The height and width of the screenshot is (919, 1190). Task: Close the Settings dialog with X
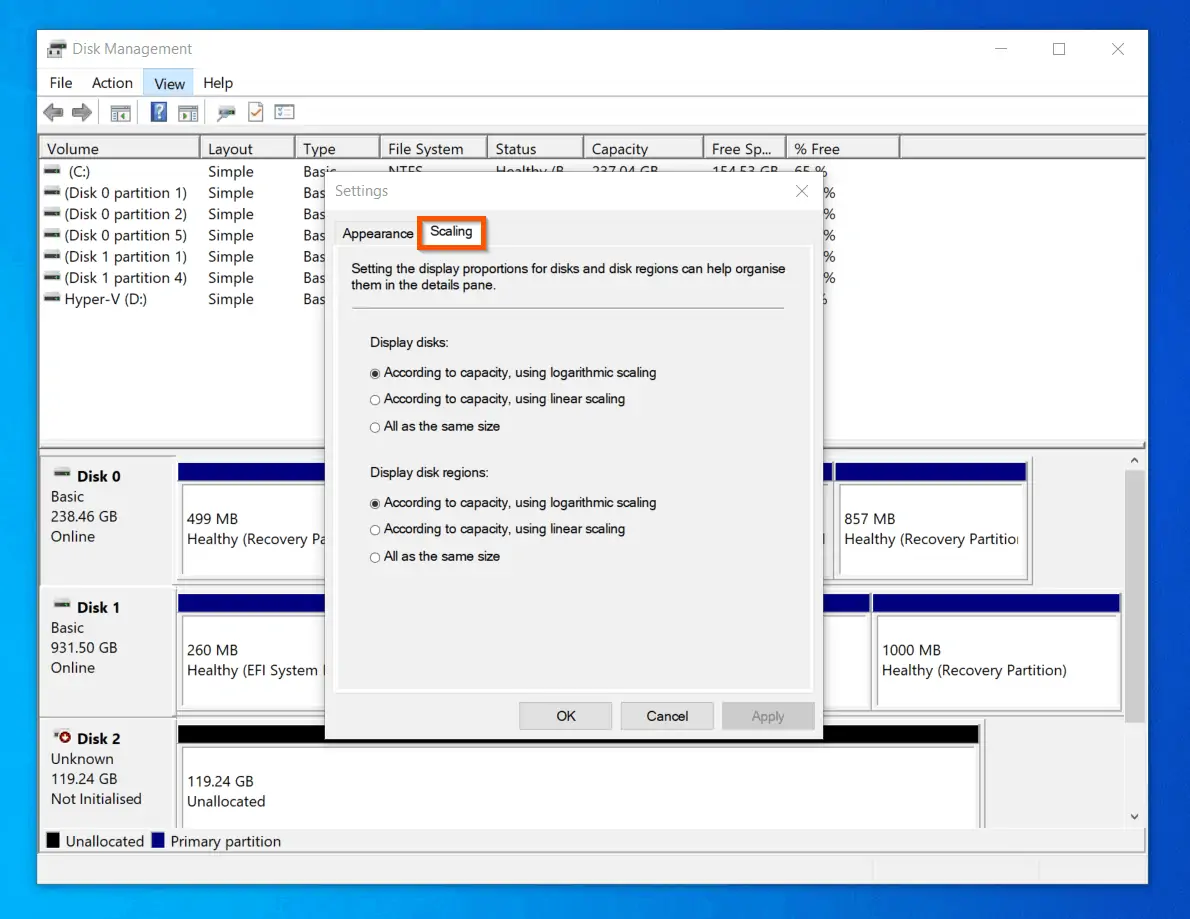[801, 191]
